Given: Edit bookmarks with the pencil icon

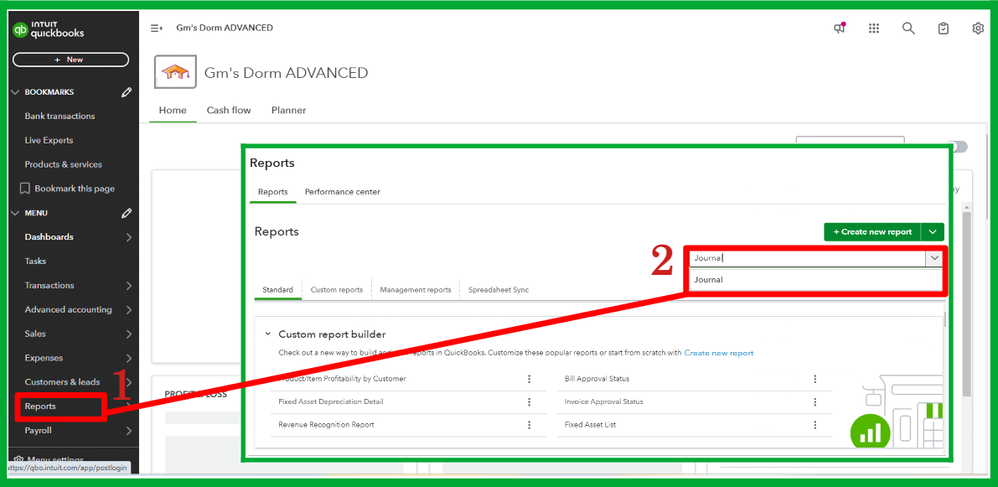Looking at the screenshot, I should (x=127, y=92).
